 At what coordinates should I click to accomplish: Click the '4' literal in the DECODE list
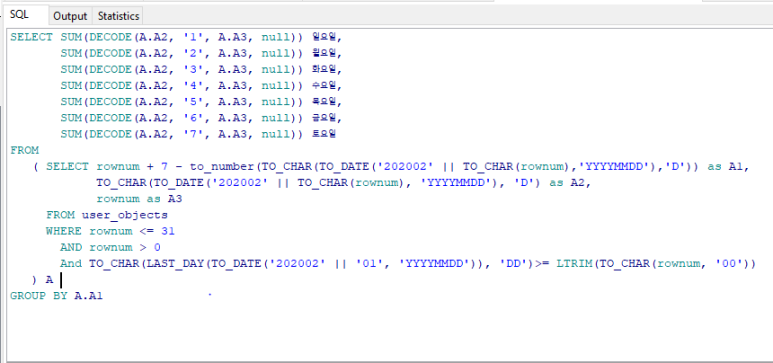pyautogui.click(x=193, y=85)
